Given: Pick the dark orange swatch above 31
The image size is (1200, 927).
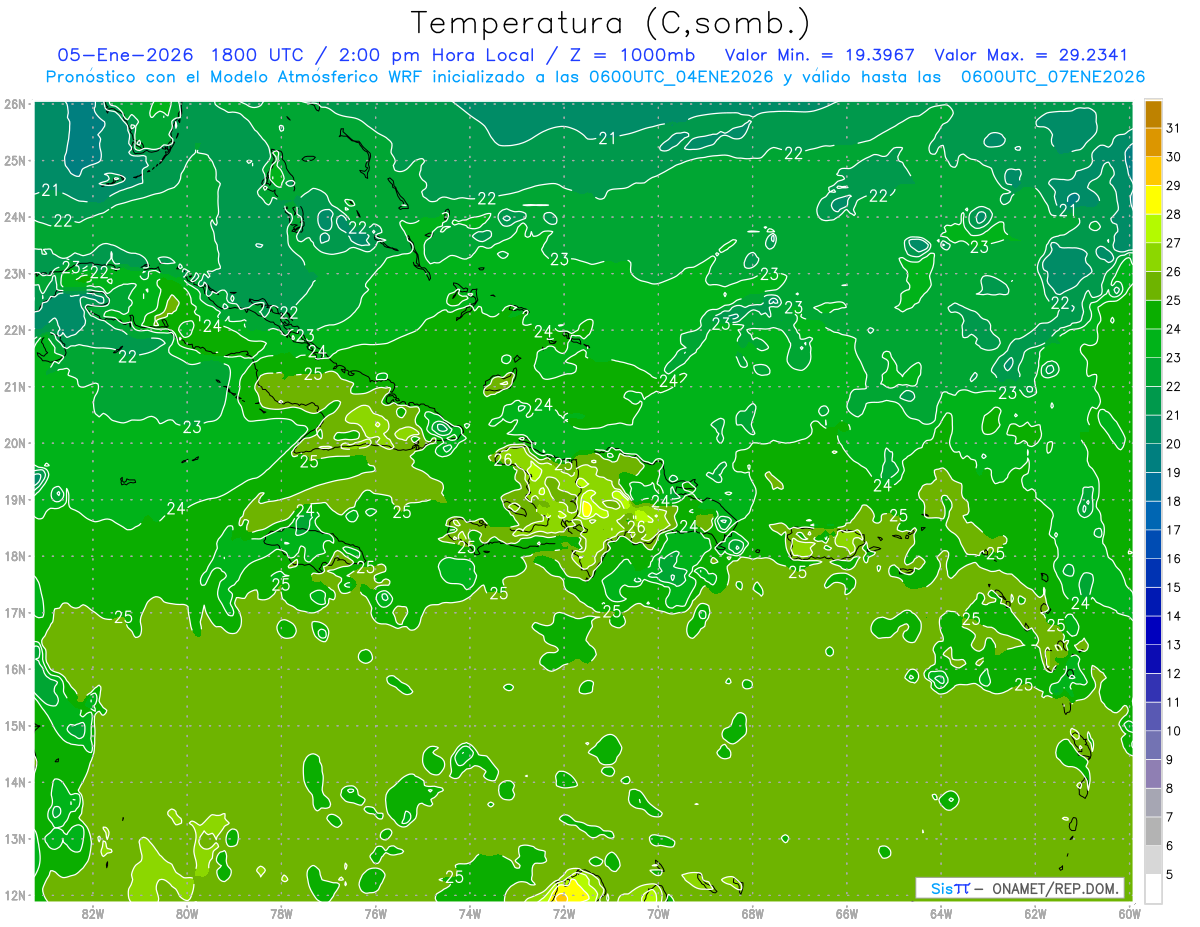Looking at the screenshot, I should pyautogui.click(x=1153, y=113).
